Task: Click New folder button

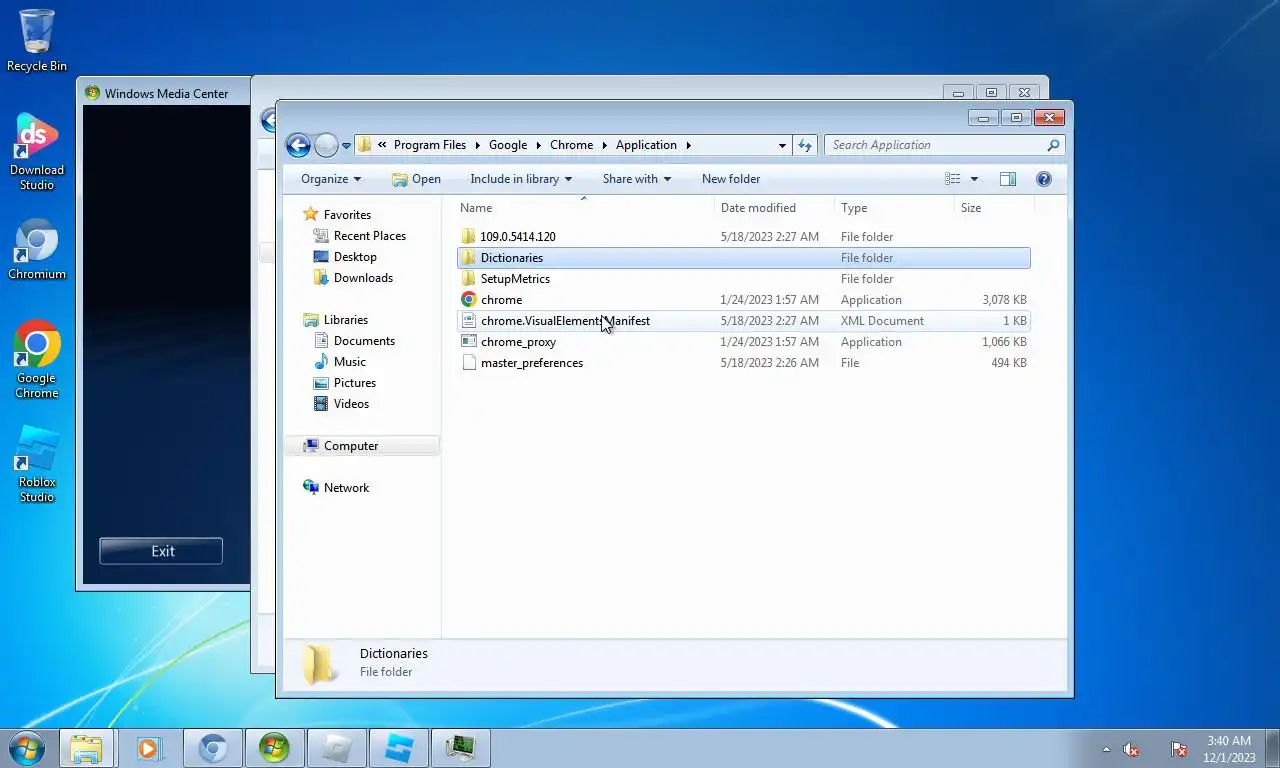Action: tap(731, 179)
